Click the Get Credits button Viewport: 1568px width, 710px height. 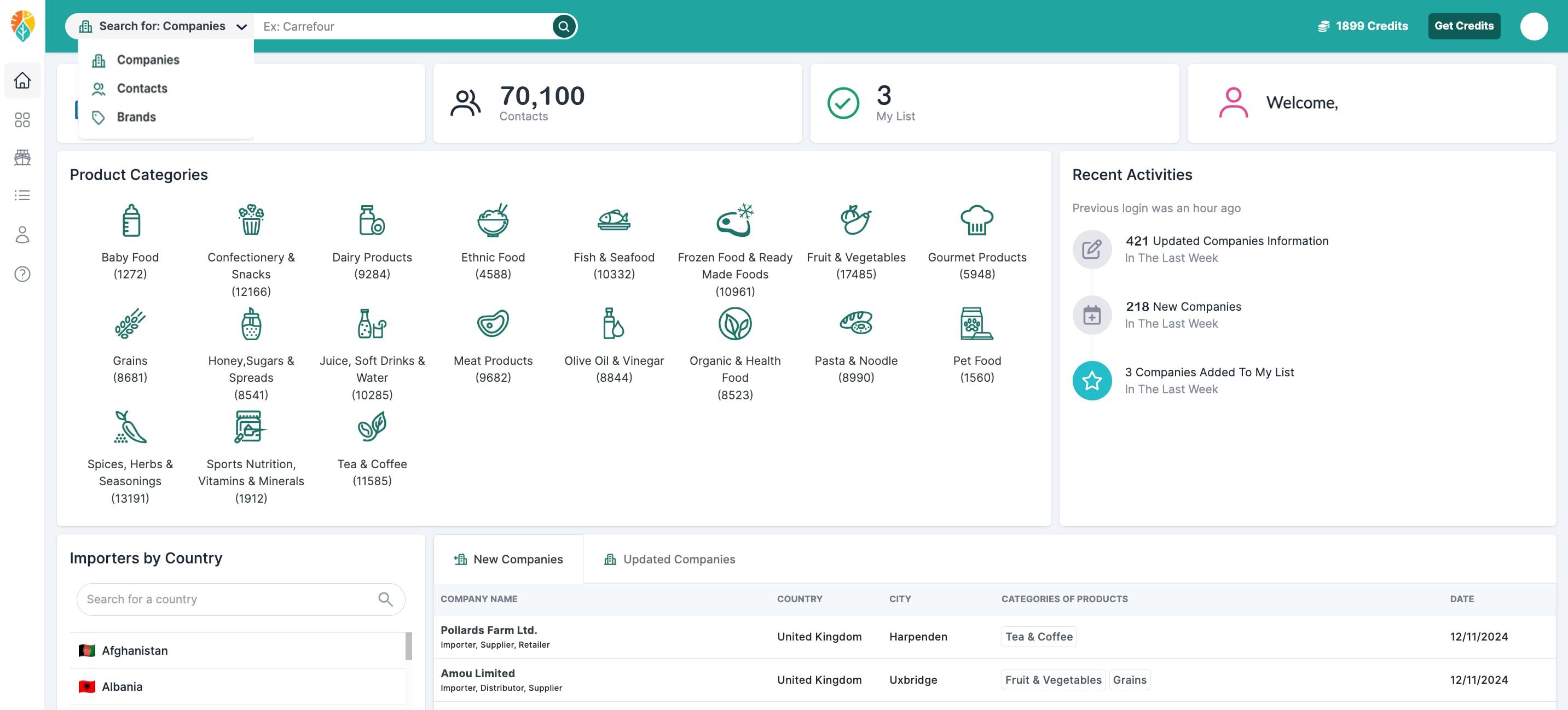pyautogui.click(x=1463, y=26)
